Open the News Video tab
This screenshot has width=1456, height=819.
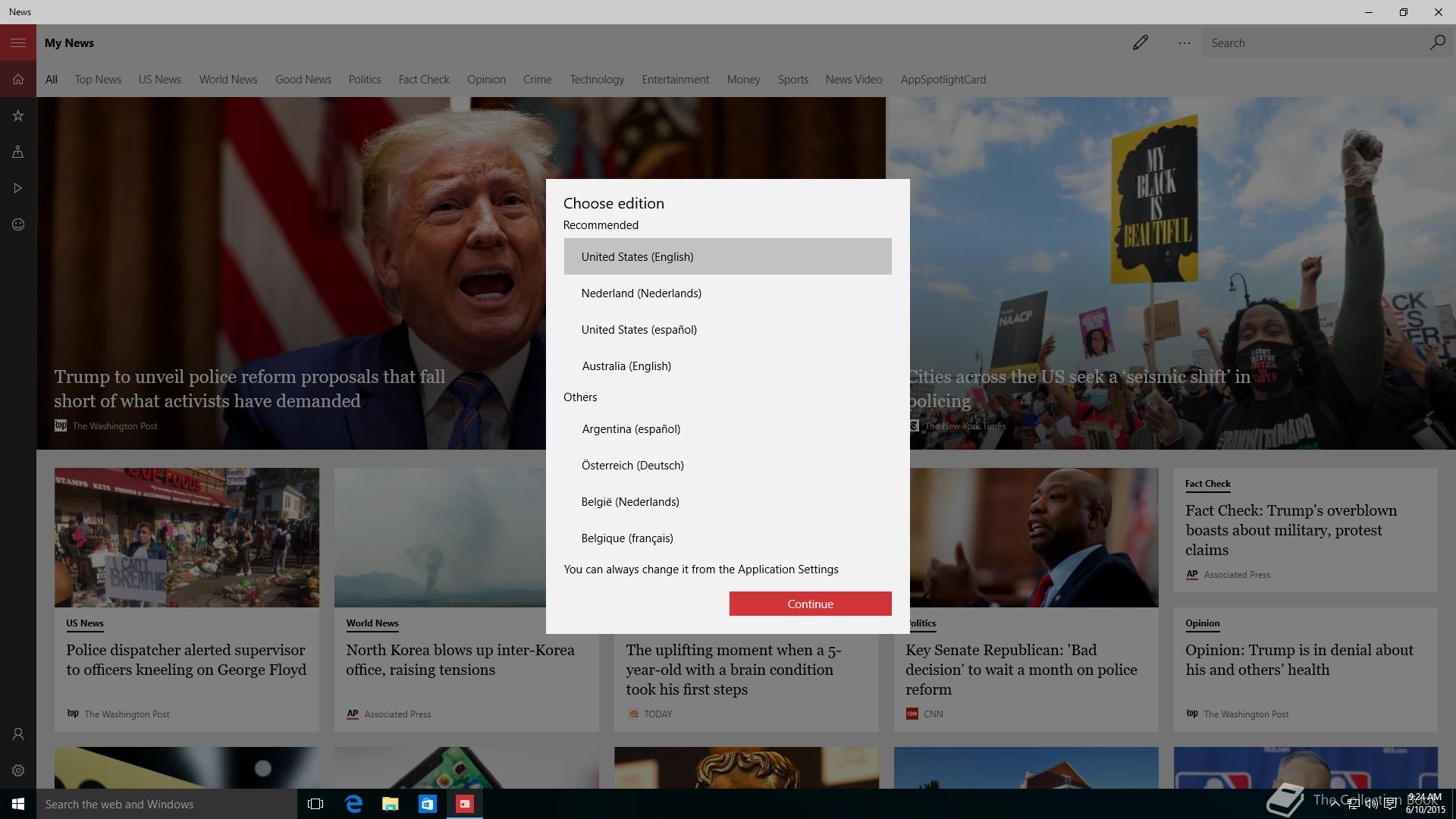pos(854,80)
